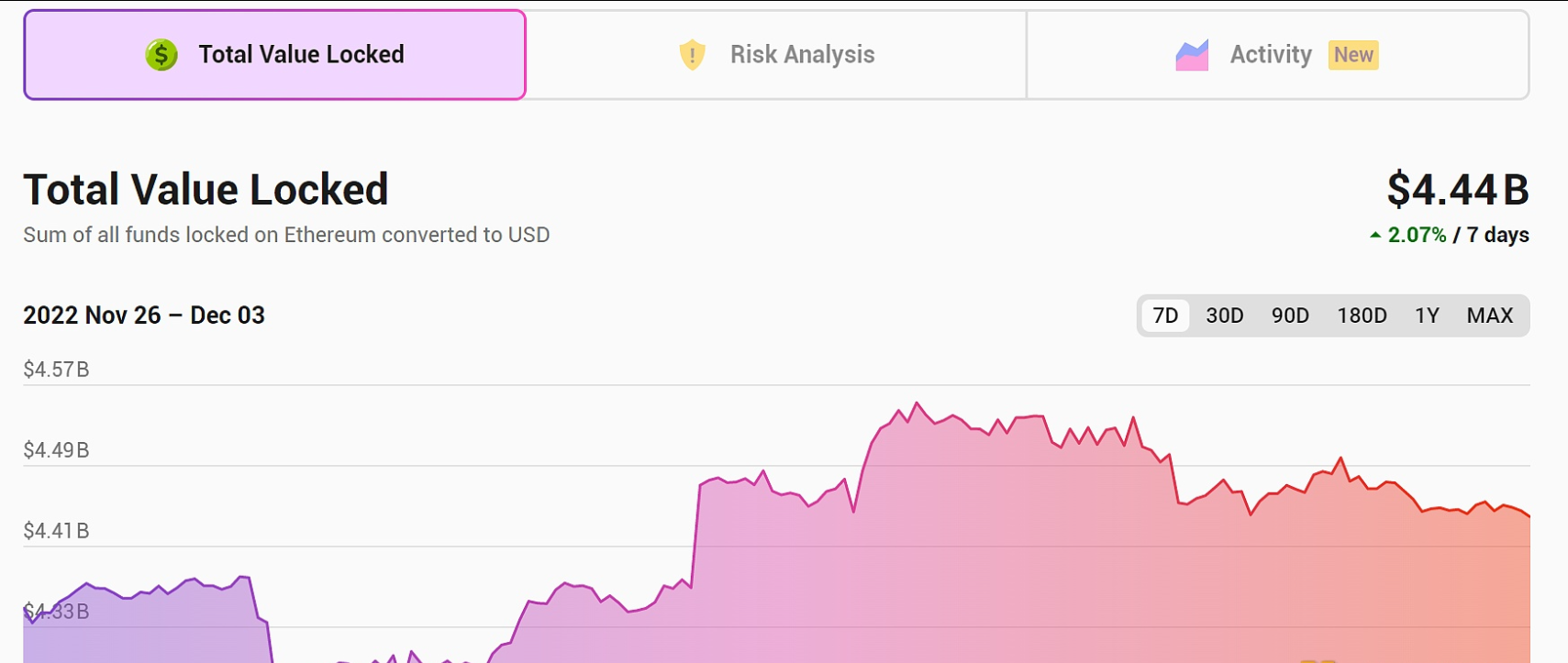Click the green dollar coin icon
Viewport: 1568px width, 663px height.
pyautogui.click(x=161, y=55)
